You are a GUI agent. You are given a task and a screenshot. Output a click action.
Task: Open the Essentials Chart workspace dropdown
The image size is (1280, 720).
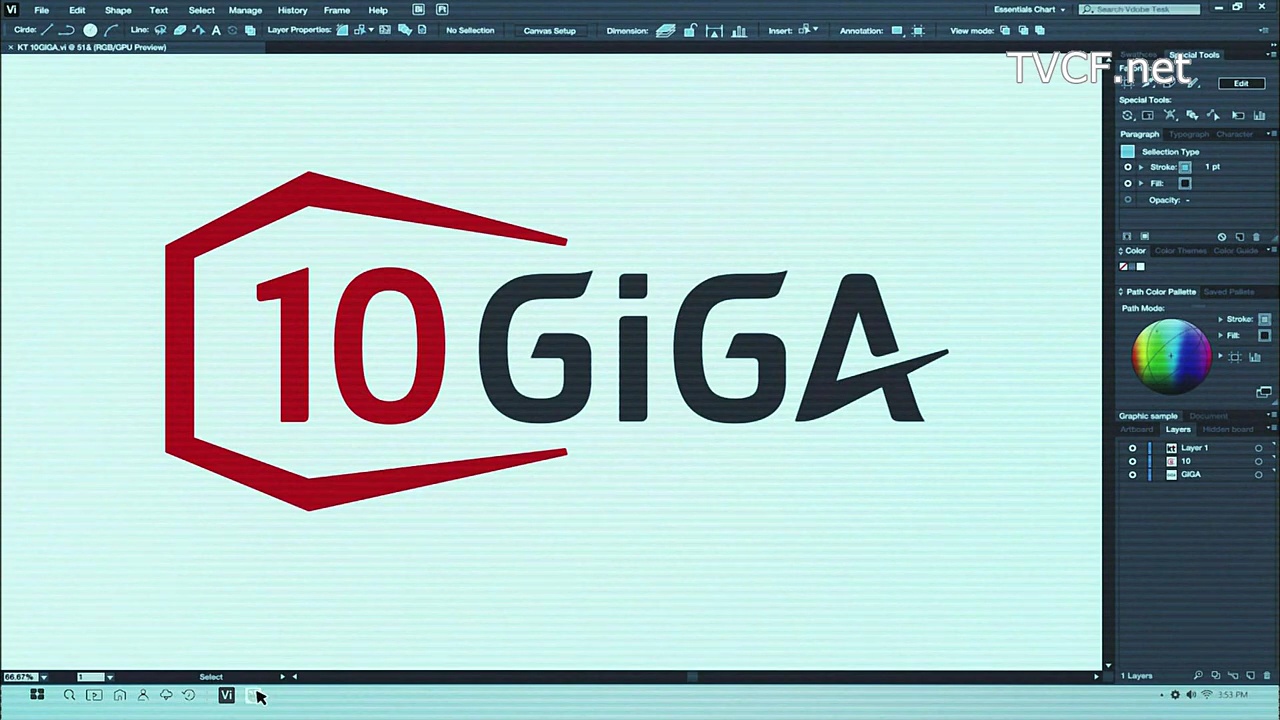(x=1029, y=10)
